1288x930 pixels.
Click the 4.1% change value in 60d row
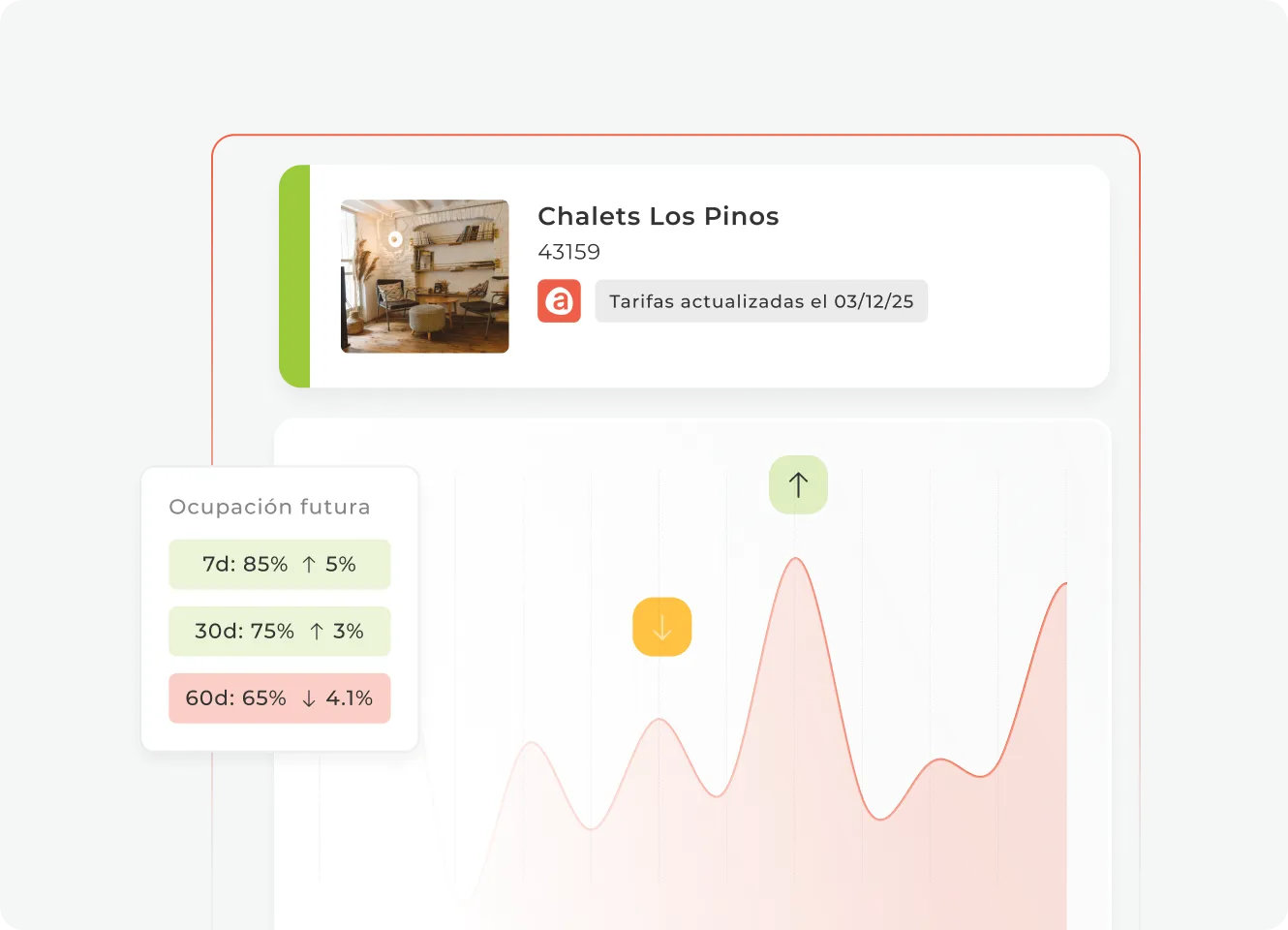pos(350,698)
